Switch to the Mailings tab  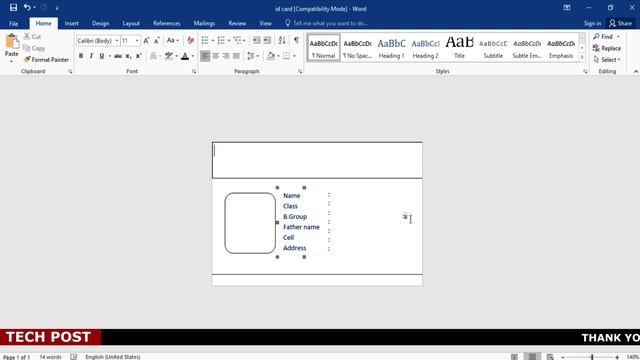[204, 23]
